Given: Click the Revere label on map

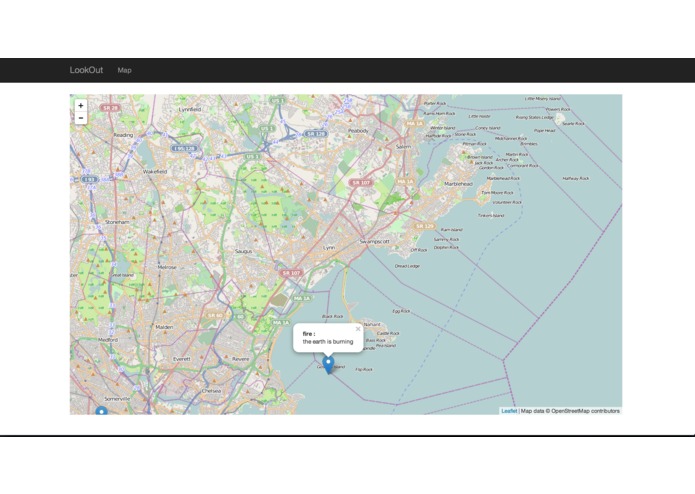Looking at the screenshot, I should click(241, 359).
